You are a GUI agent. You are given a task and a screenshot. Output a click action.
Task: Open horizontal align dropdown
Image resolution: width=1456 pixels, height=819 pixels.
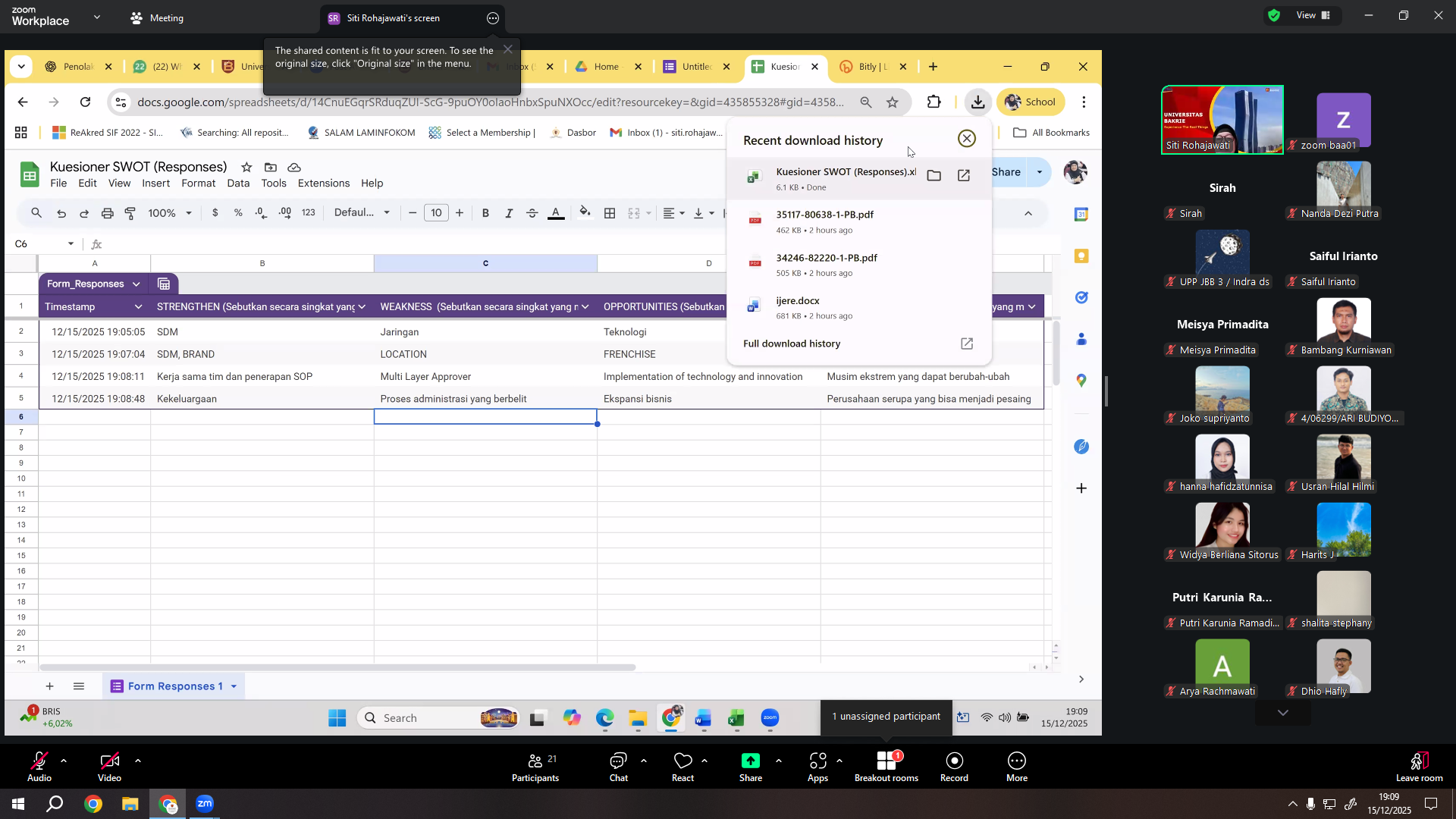(x=673, y=213)
